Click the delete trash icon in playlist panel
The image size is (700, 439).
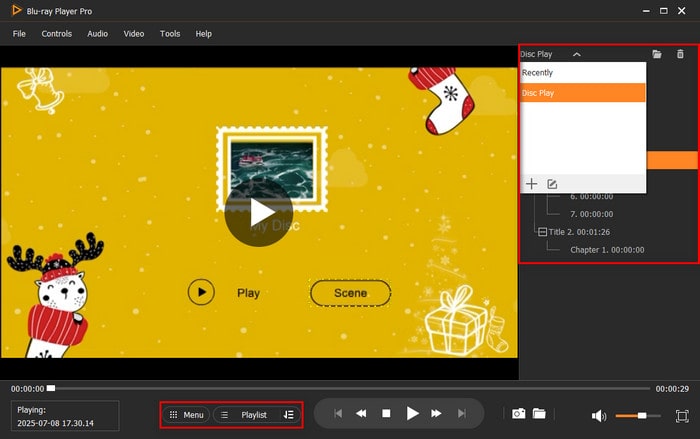681,54
